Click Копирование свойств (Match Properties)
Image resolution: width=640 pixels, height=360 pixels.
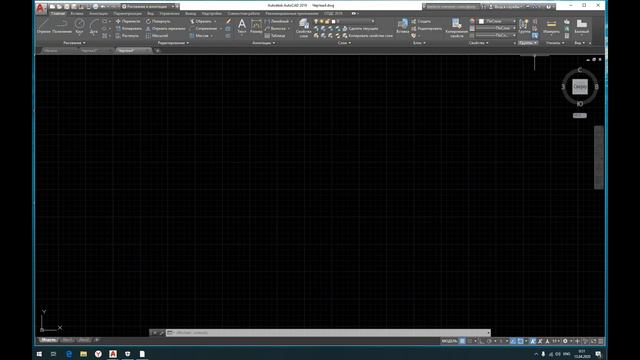pyautogui.click(x=456, y=28)
